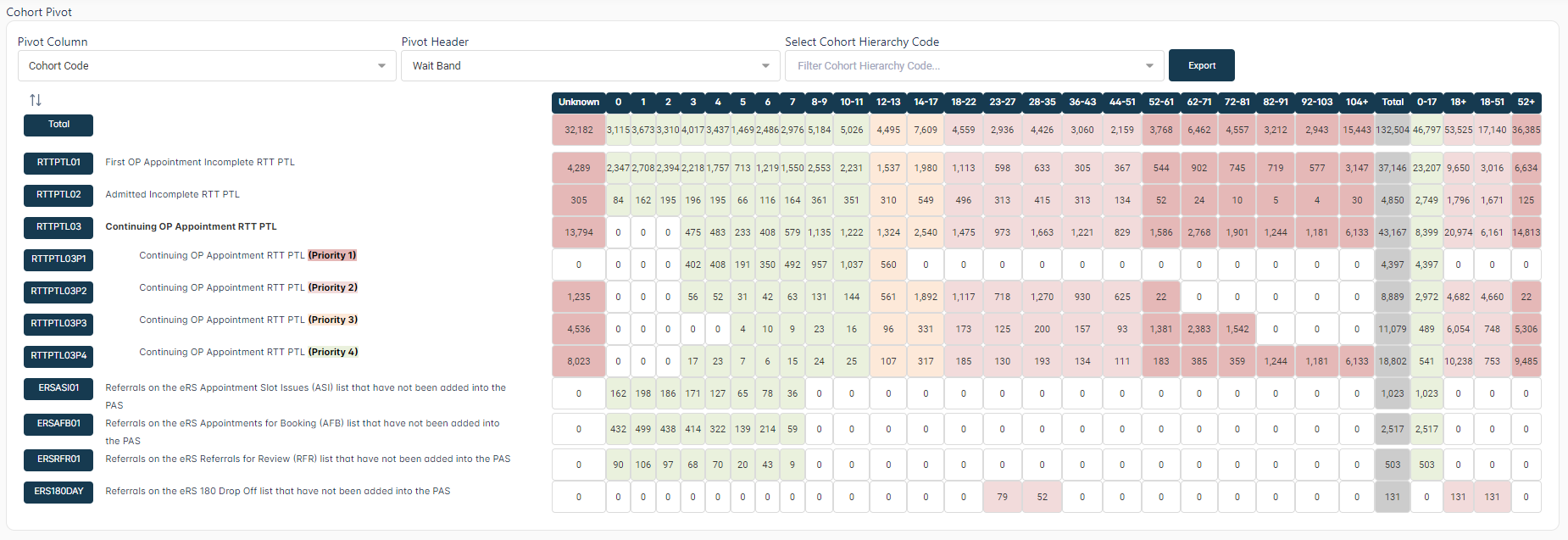Click the 52+ column header
Image resolution: width=1568 pixels, height=540 pixels.
1526,102
